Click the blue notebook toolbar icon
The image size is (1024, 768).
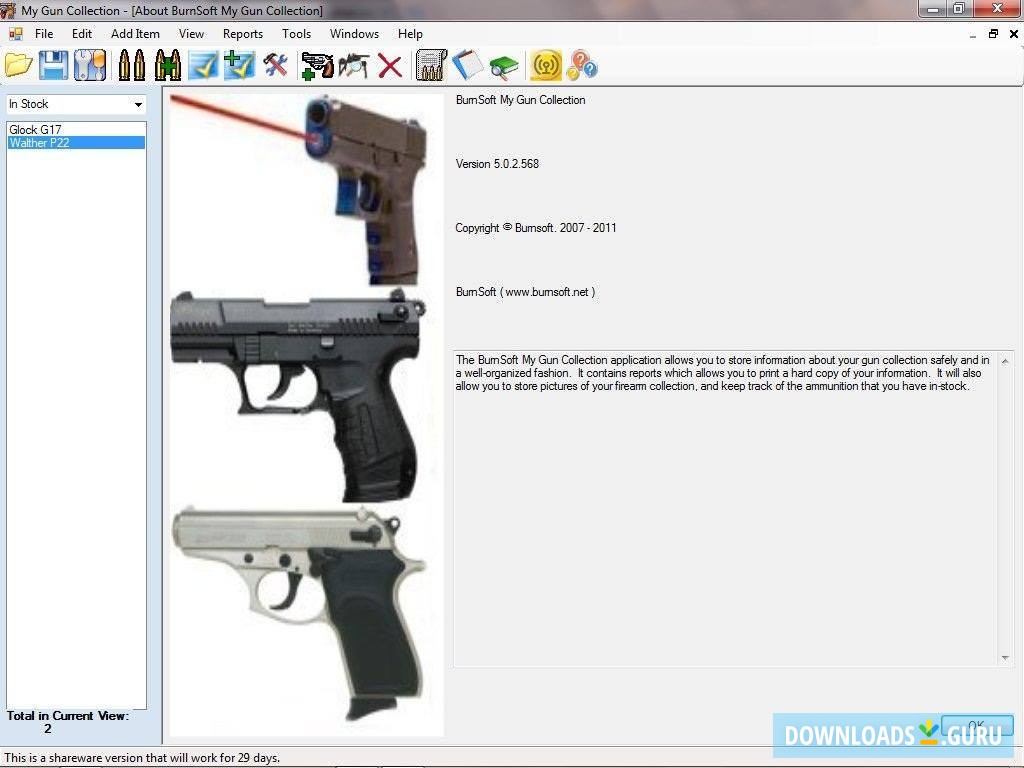tap(468, 65)
